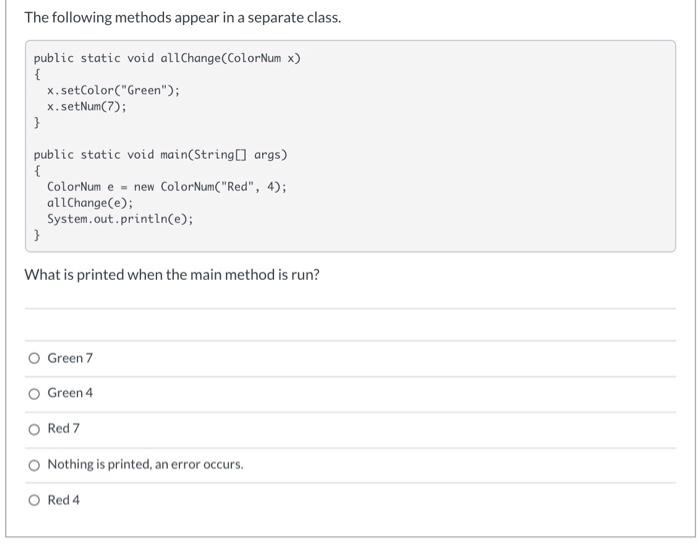Mark the "Red 4" radio button

[35, 500]
